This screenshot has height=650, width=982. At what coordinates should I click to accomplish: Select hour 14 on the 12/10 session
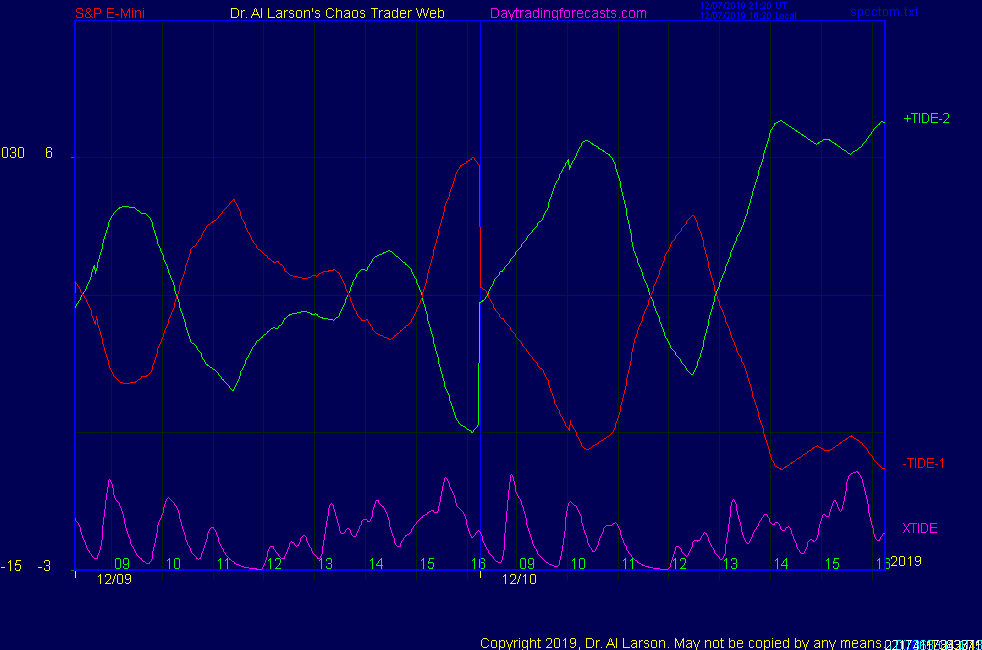pyautogui.click(x=780, y=564)
